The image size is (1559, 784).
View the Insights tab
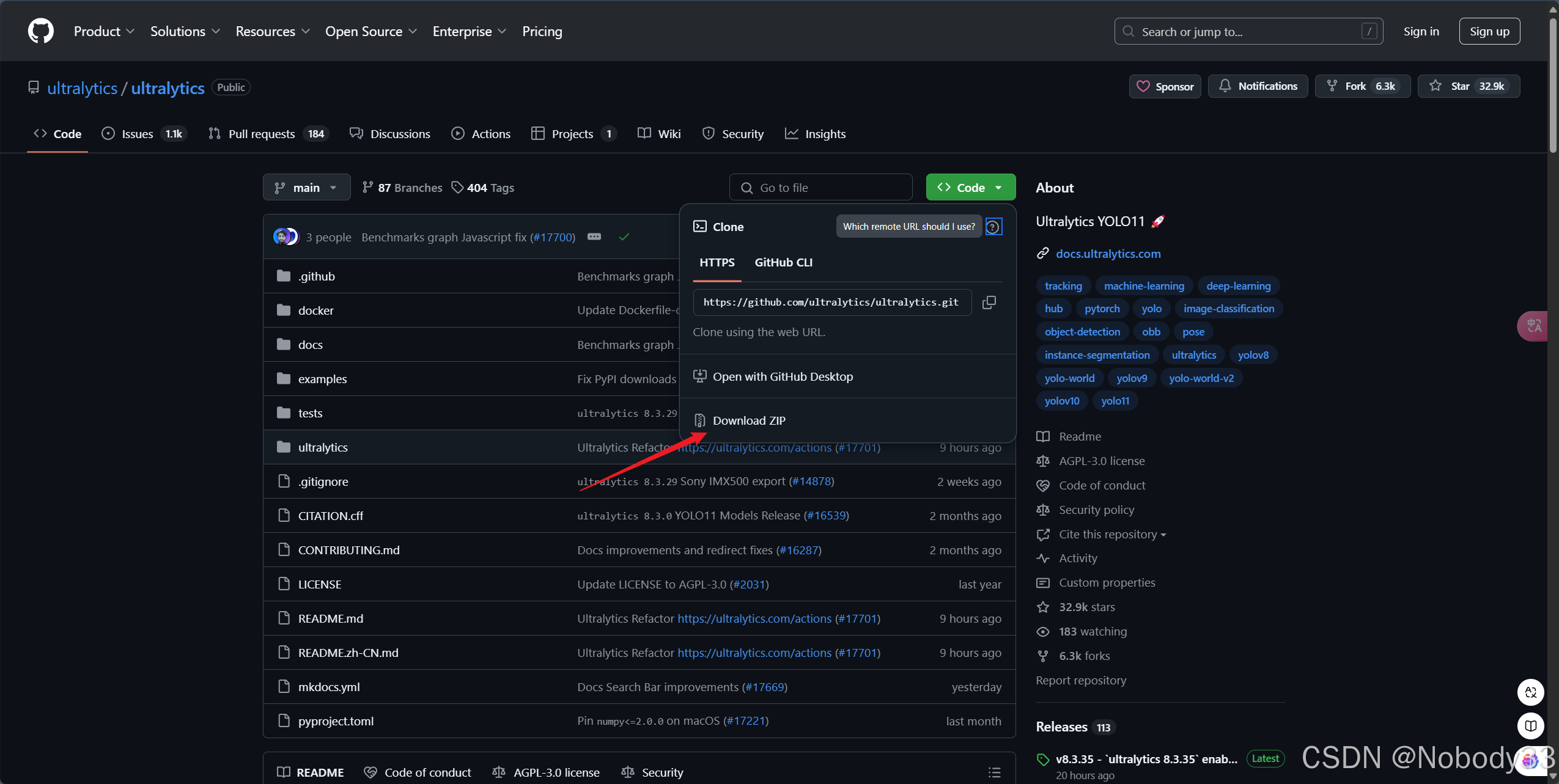[x=815, y=134]
